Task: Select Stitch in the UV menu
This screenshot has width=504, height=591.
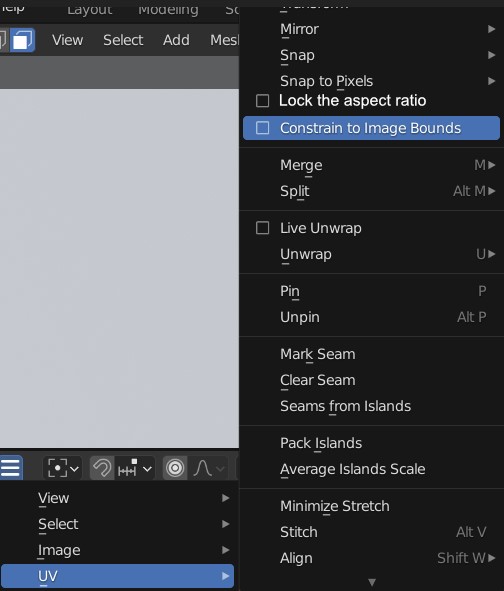Action: [371, 532]
